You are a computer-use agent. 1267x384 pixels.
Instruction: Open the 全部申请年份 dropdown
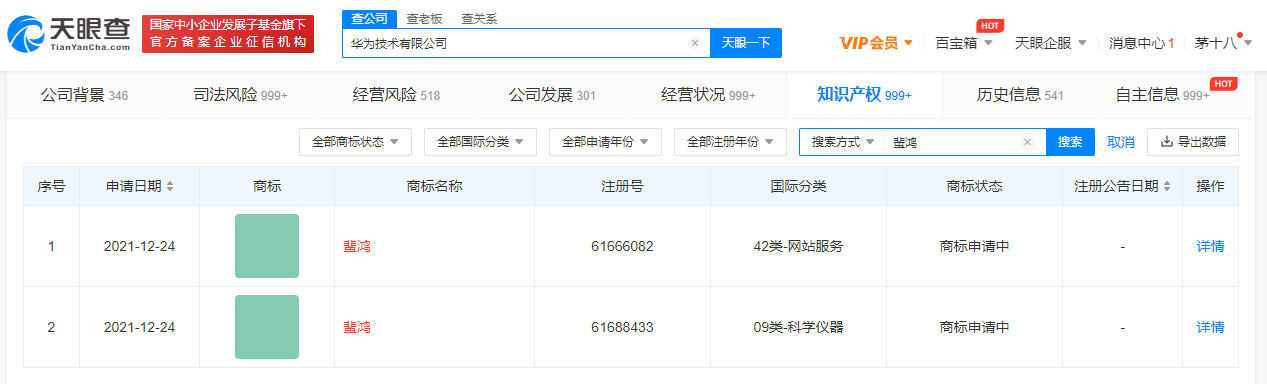(605, 142)
